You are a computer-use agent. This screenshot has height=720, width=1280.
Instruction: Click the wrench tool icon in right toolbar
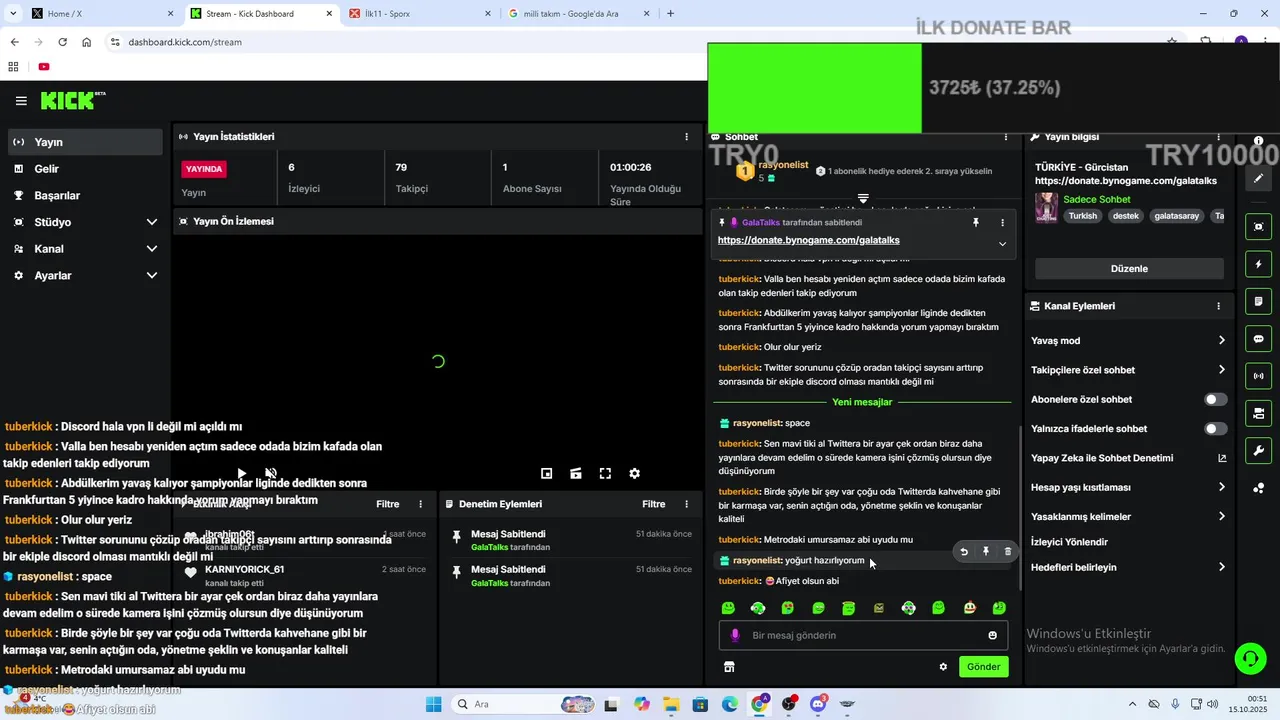point(1259,450)
